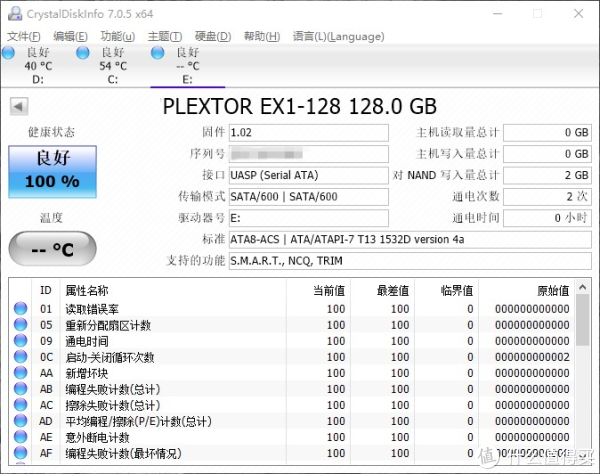Open the 帮助(H) menu
The height and width of the screenshot is (474, 600).
(262, 36)
